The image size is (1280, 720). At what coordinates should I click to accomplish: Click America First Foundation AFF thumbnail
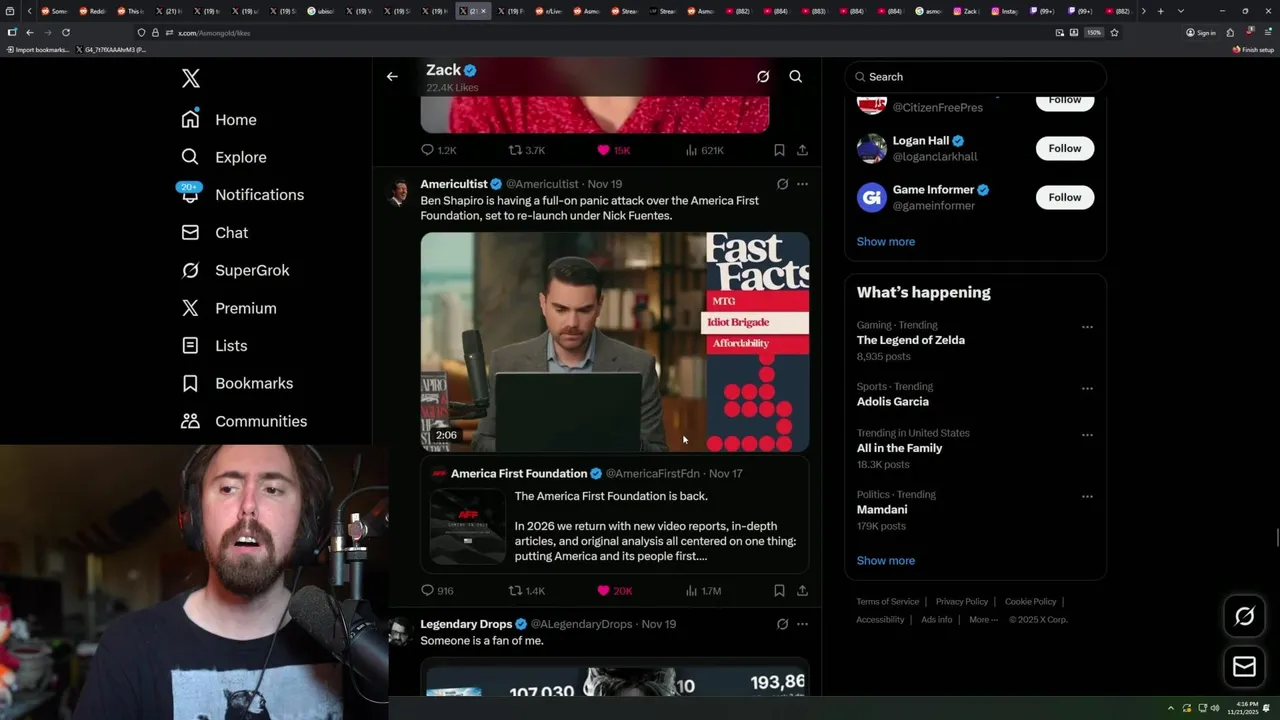(467, 526)
